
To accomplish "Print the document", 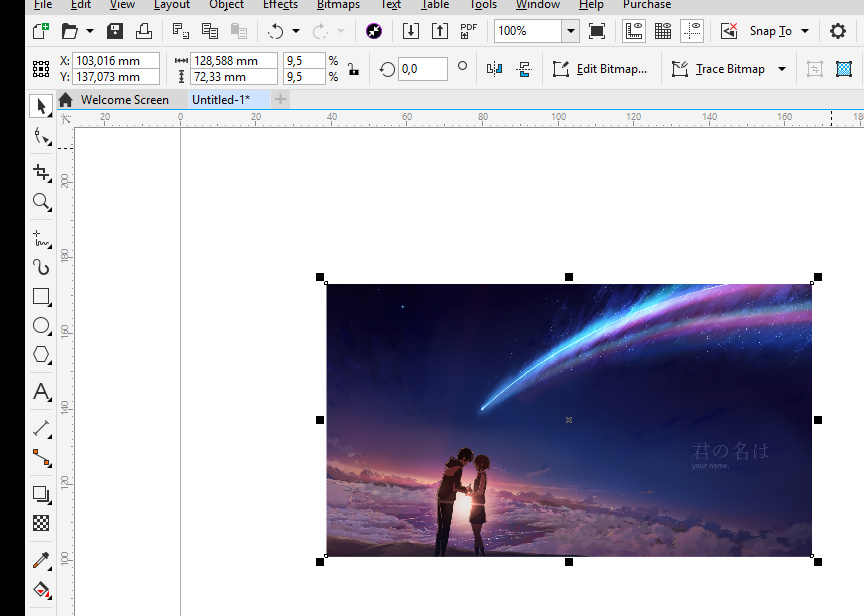I will coord(144,31).
